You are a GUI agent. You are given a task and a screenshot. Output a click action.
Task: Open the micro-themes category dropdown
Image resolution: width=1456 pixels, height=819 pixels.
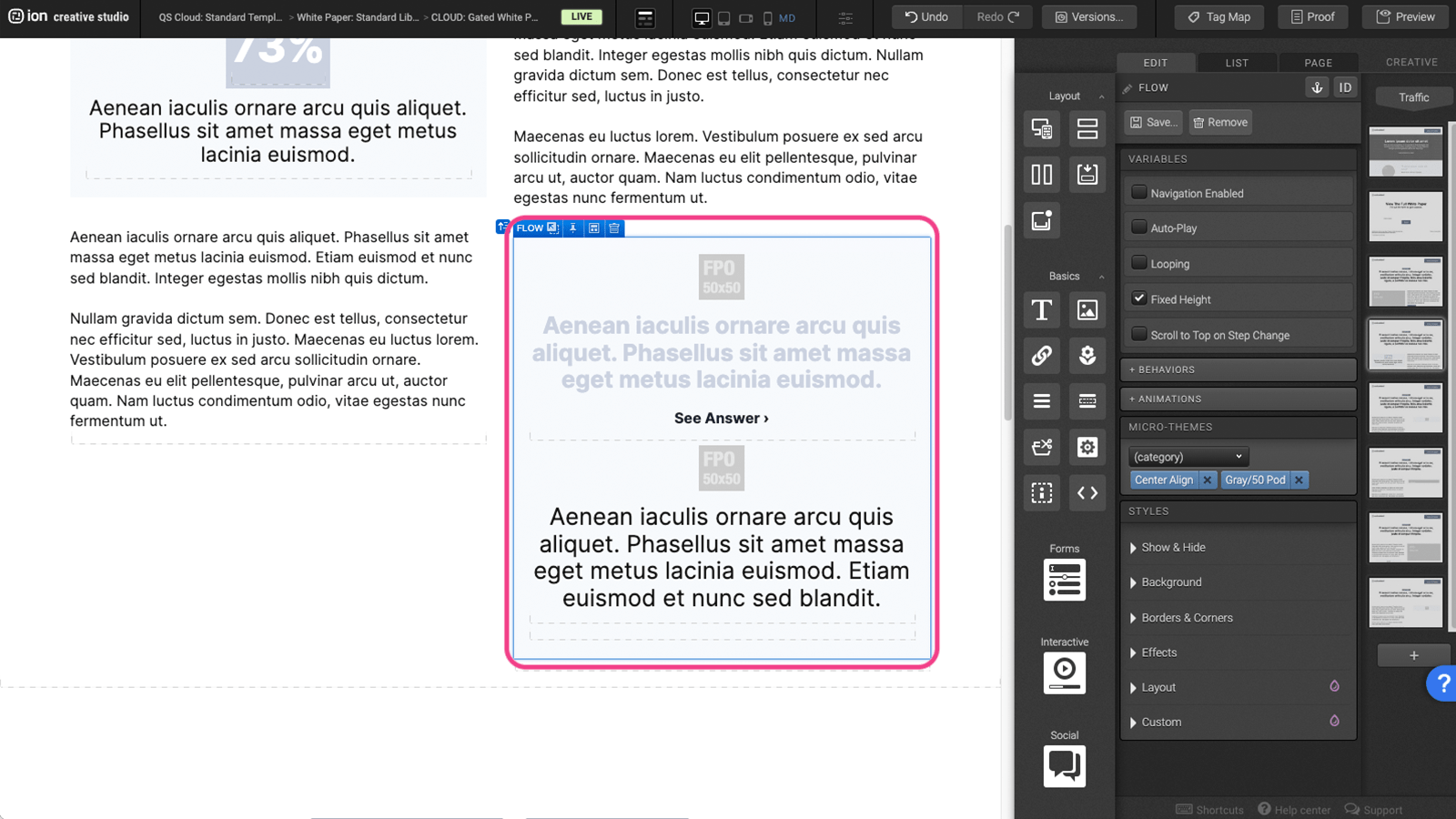tap(1188, 457)
